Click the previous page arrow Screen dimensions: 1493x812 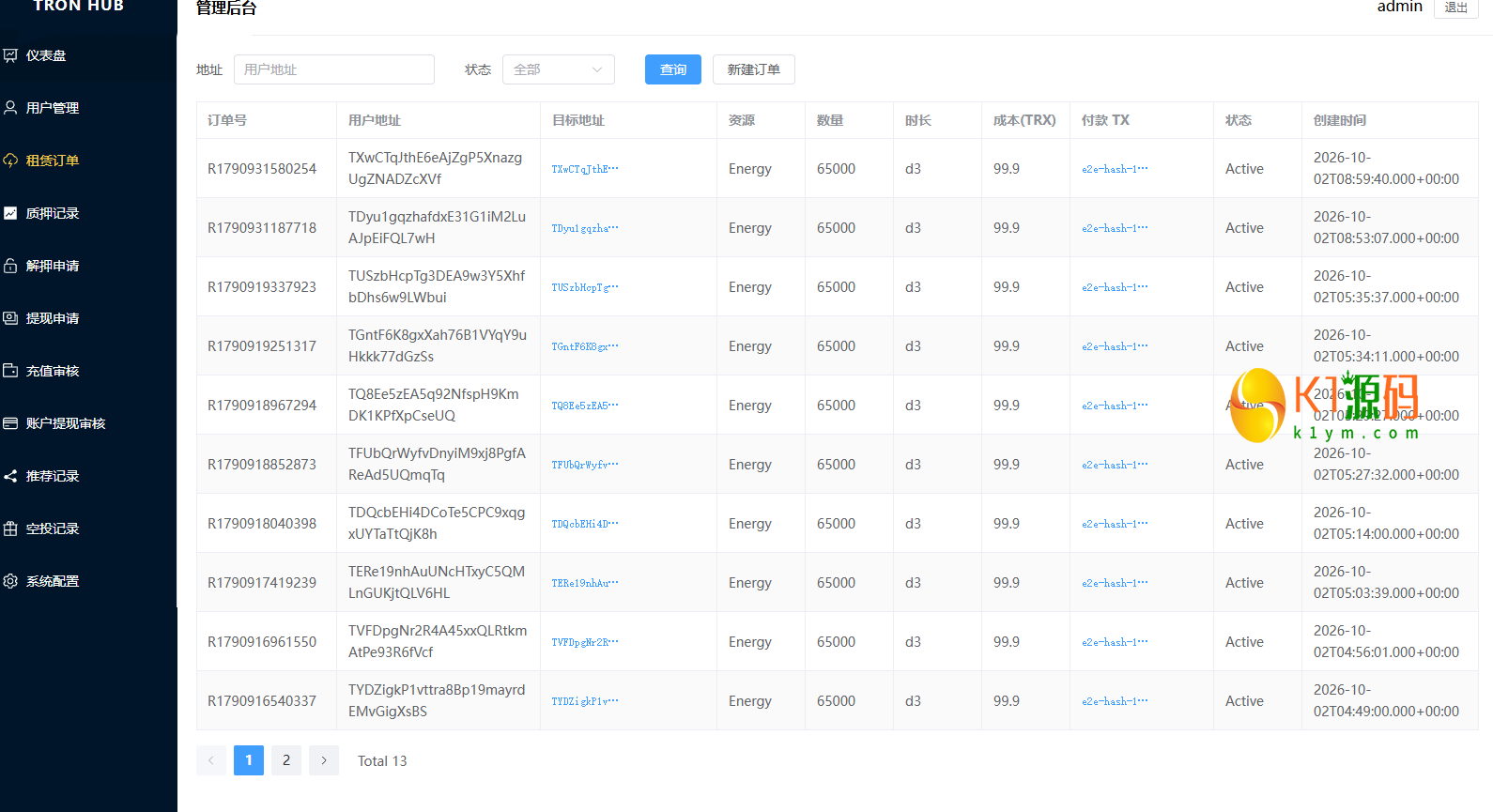[211, 760]
